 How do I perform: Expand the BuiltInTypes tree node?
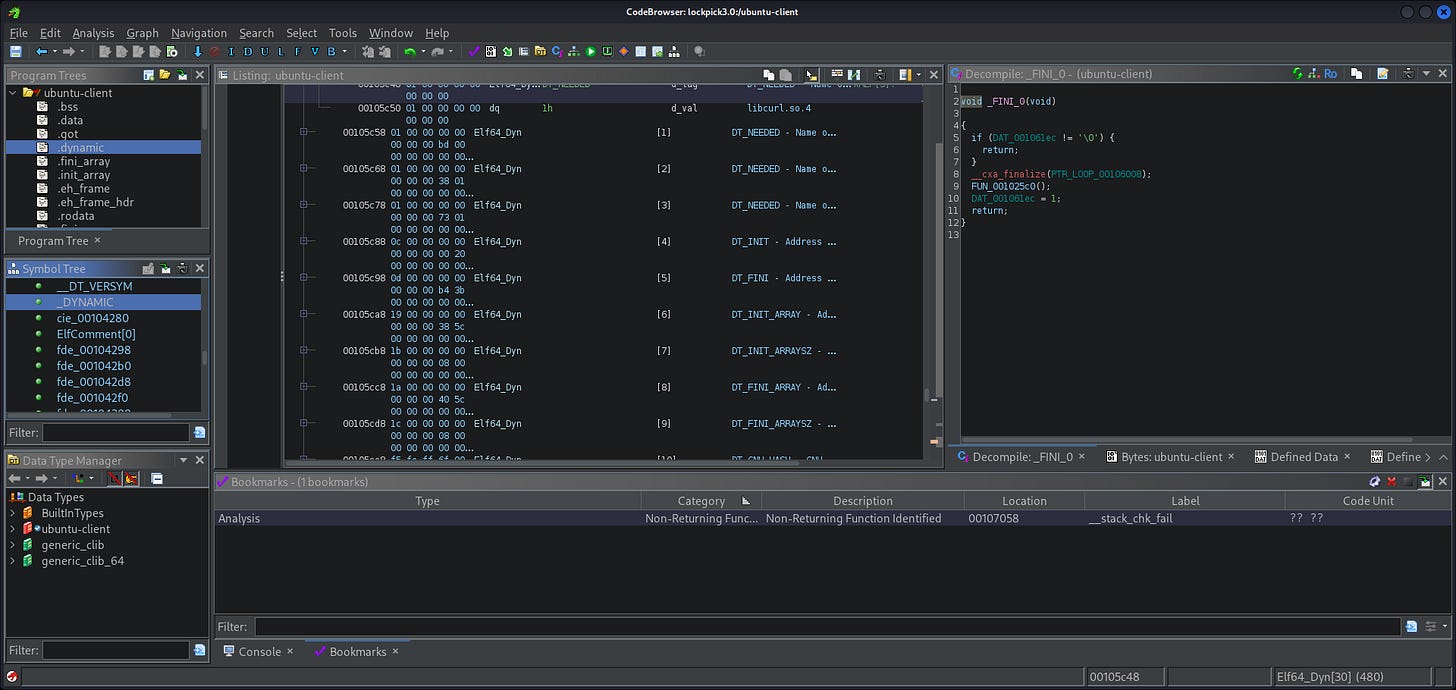pyautogui.click(x=13, y=513)
